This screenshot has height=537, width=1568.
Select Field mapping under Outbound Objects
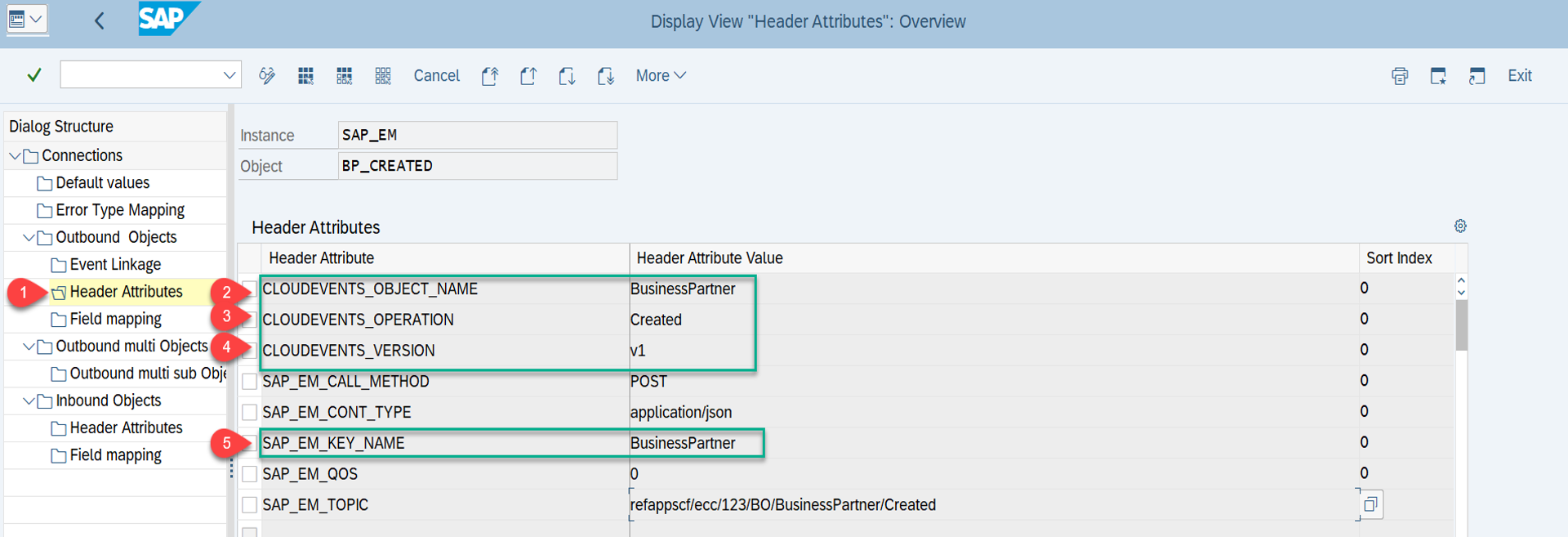point(115,319)
